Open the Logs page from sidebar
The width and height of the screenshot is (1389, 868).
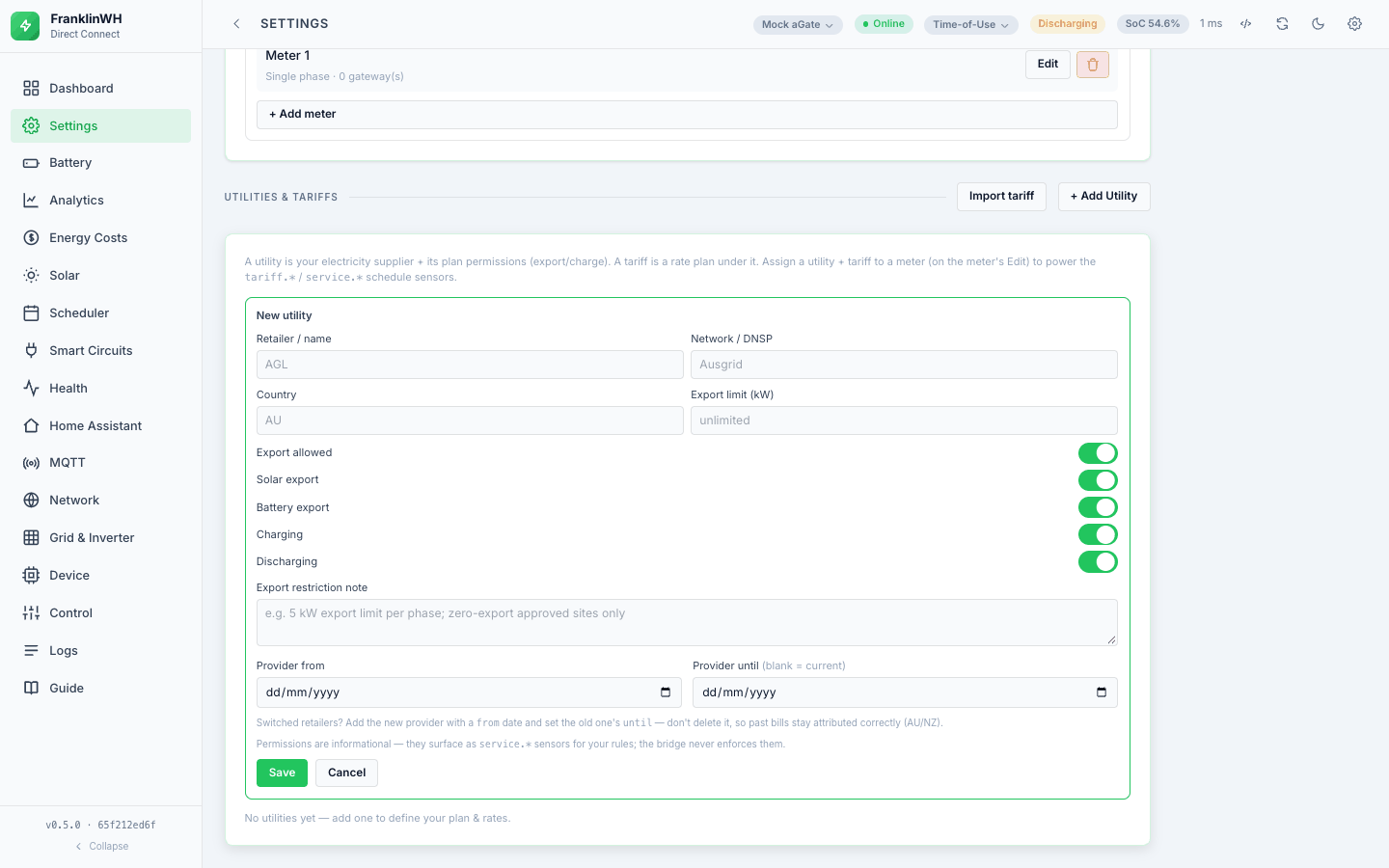(x=100, y=651)
